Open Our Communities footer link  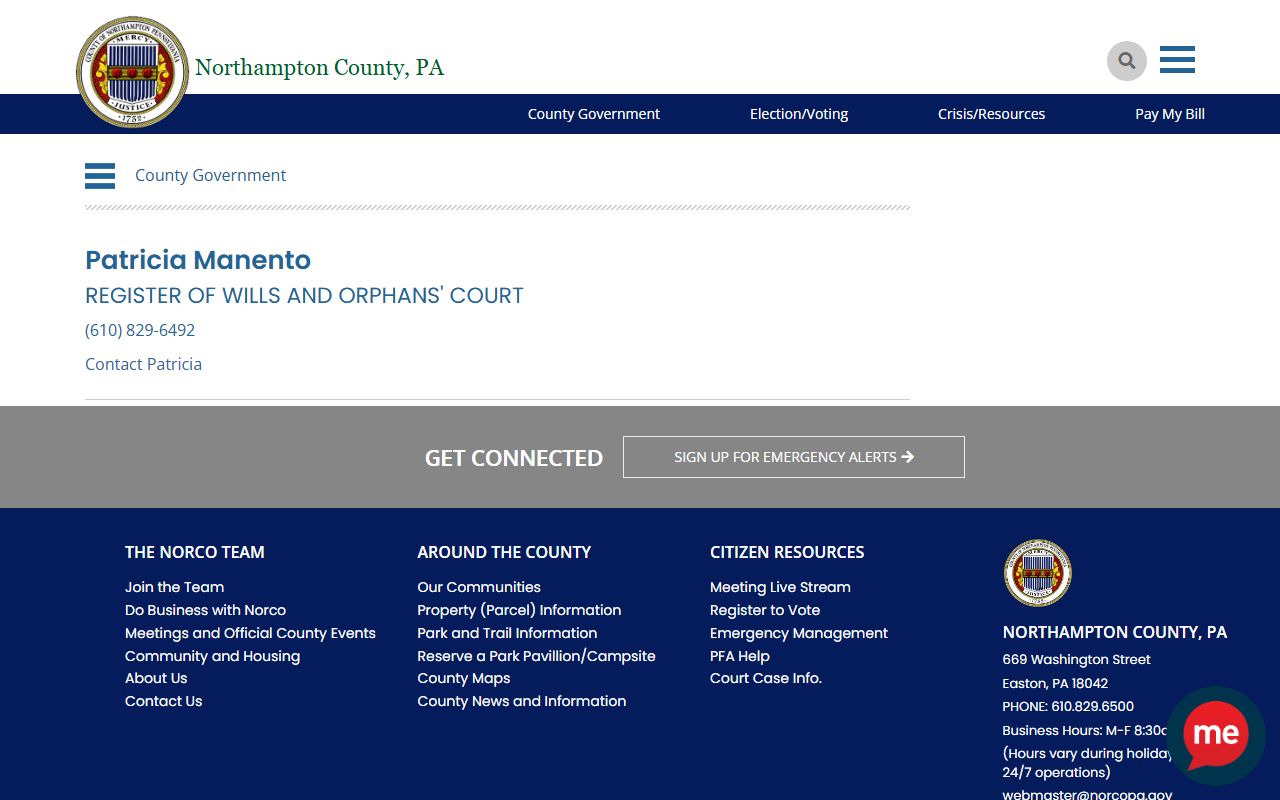click(479, 587)
